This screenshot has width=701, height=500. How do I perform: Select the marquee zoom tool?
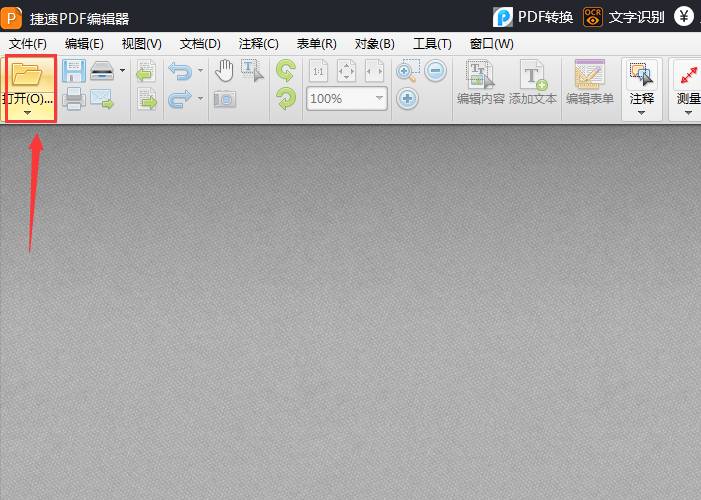coord(407,71)
